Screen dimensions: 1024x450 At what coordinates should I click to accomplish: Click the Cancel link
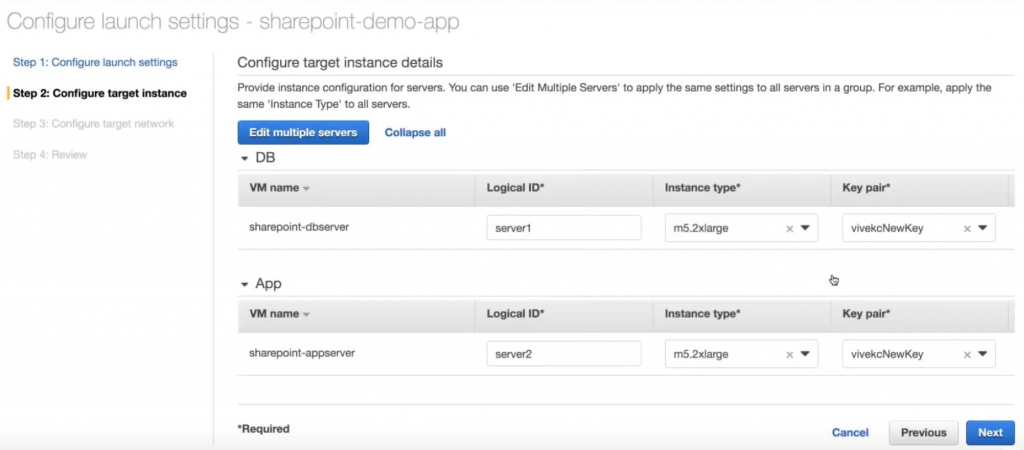point(850,432)
